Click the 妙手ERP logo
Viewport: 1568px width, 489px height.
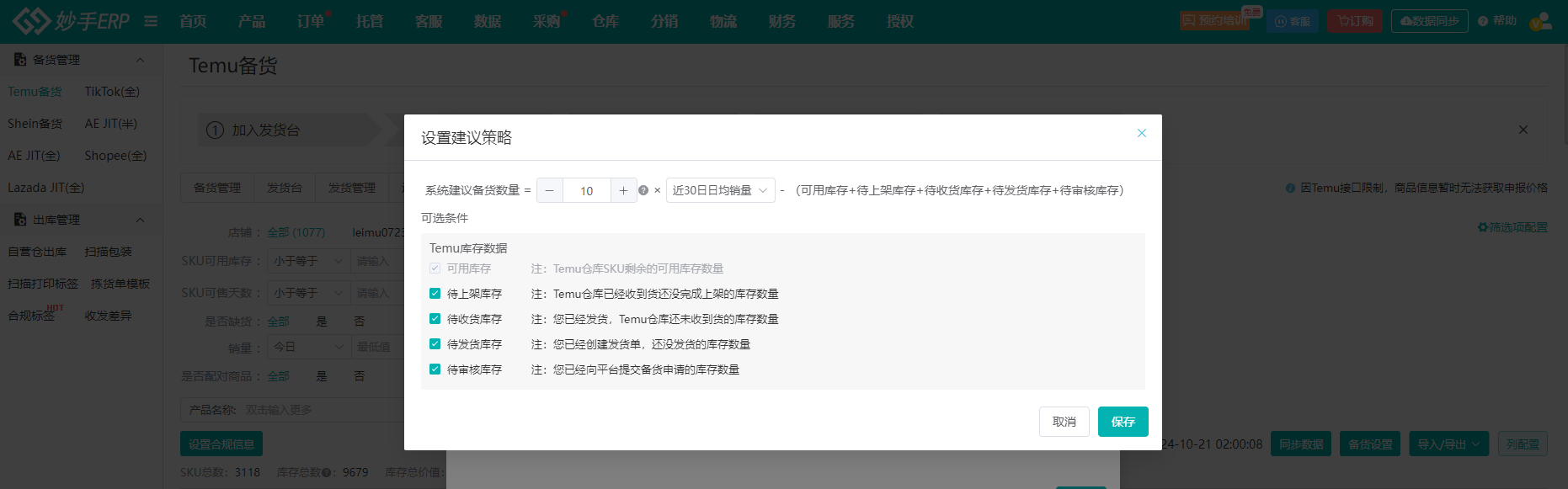pos(72,21)
